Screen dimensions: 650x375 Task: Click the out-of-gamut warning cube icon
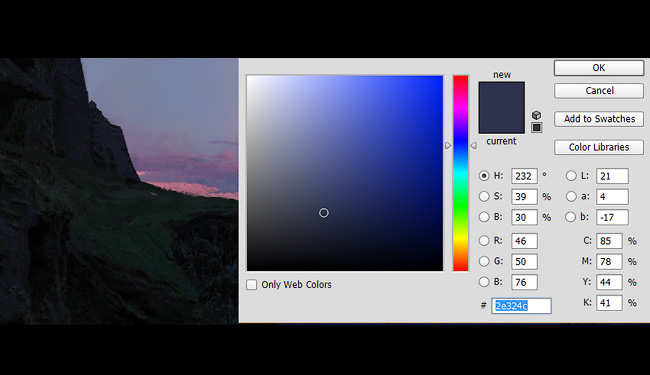click(x=536, y=115)
